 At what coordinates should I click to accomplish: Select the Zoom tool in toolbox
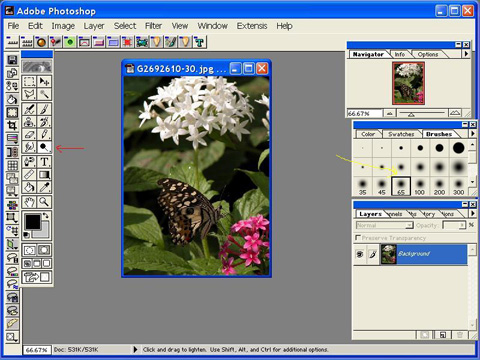click(44, 202)
